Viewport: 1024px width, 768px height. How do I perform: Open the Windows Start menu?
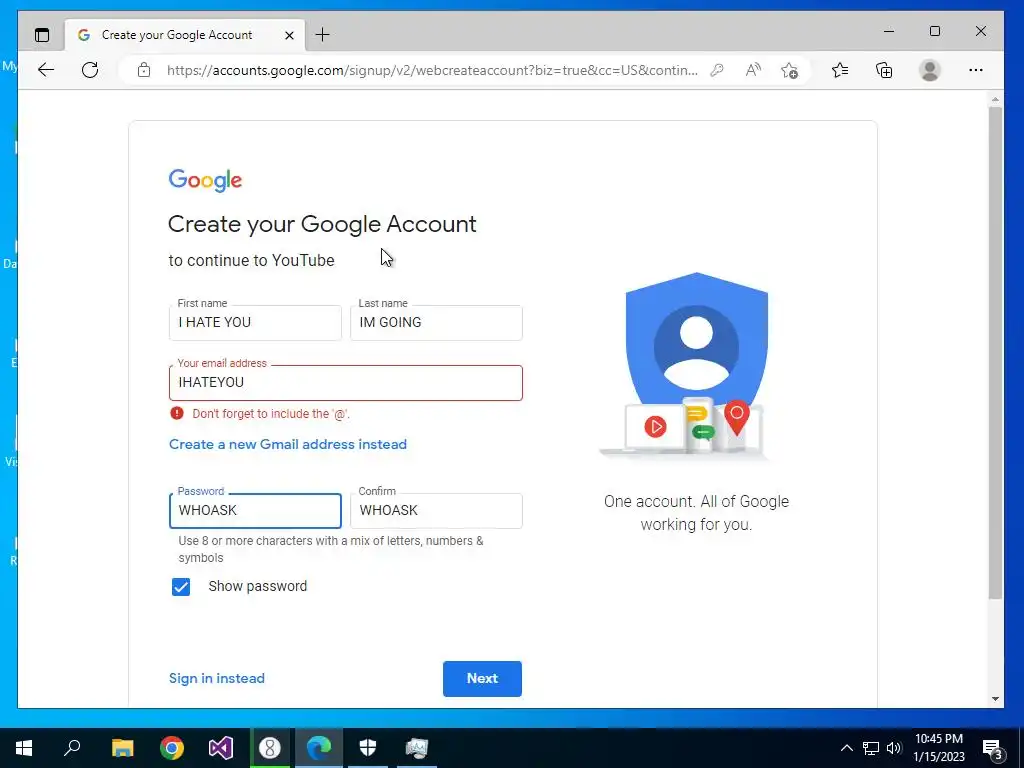click(24, 748)
